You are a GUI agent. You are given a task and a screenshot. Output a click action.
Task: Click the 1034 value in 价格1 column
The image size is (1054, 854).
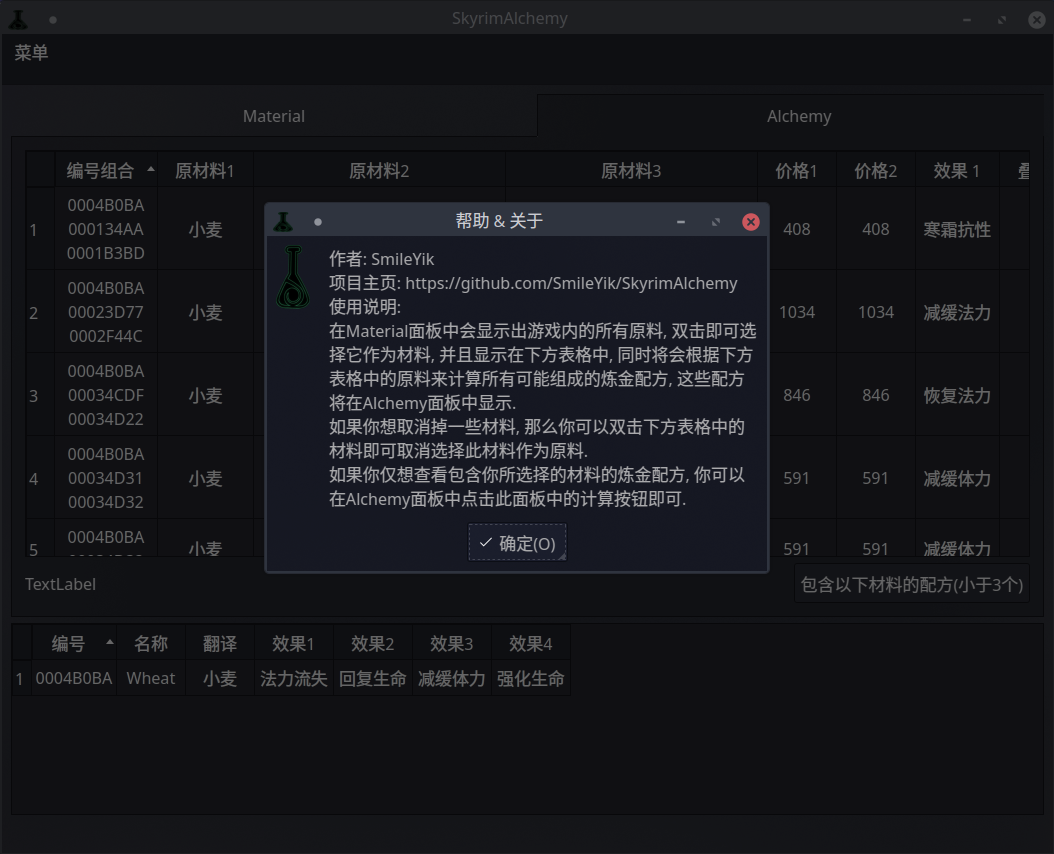pyautogui.click(x=797, y=312)
